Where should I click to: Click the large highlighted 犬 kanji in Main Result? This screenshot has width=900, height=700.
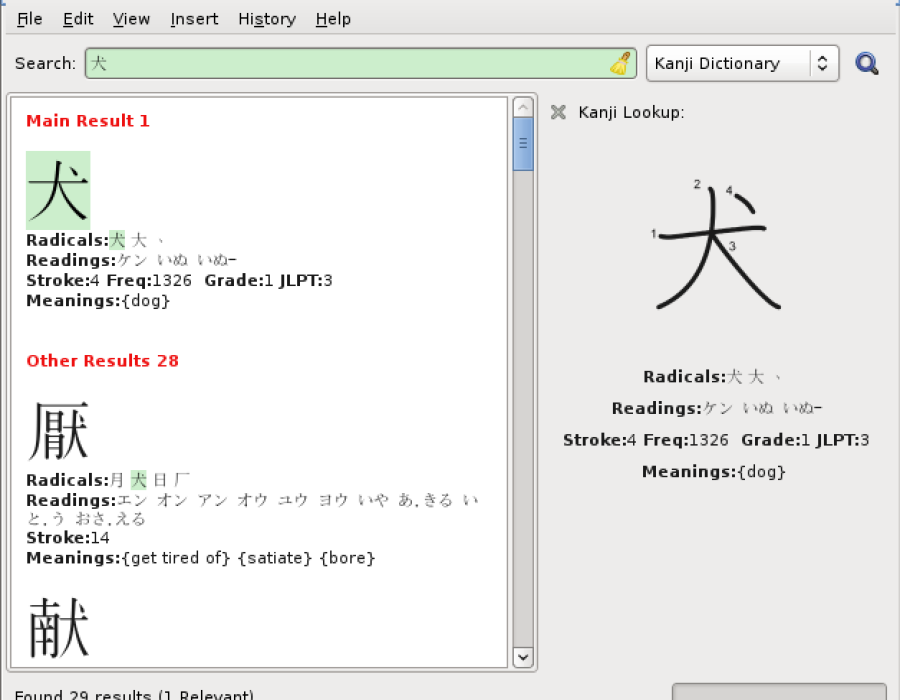point(58,190)
